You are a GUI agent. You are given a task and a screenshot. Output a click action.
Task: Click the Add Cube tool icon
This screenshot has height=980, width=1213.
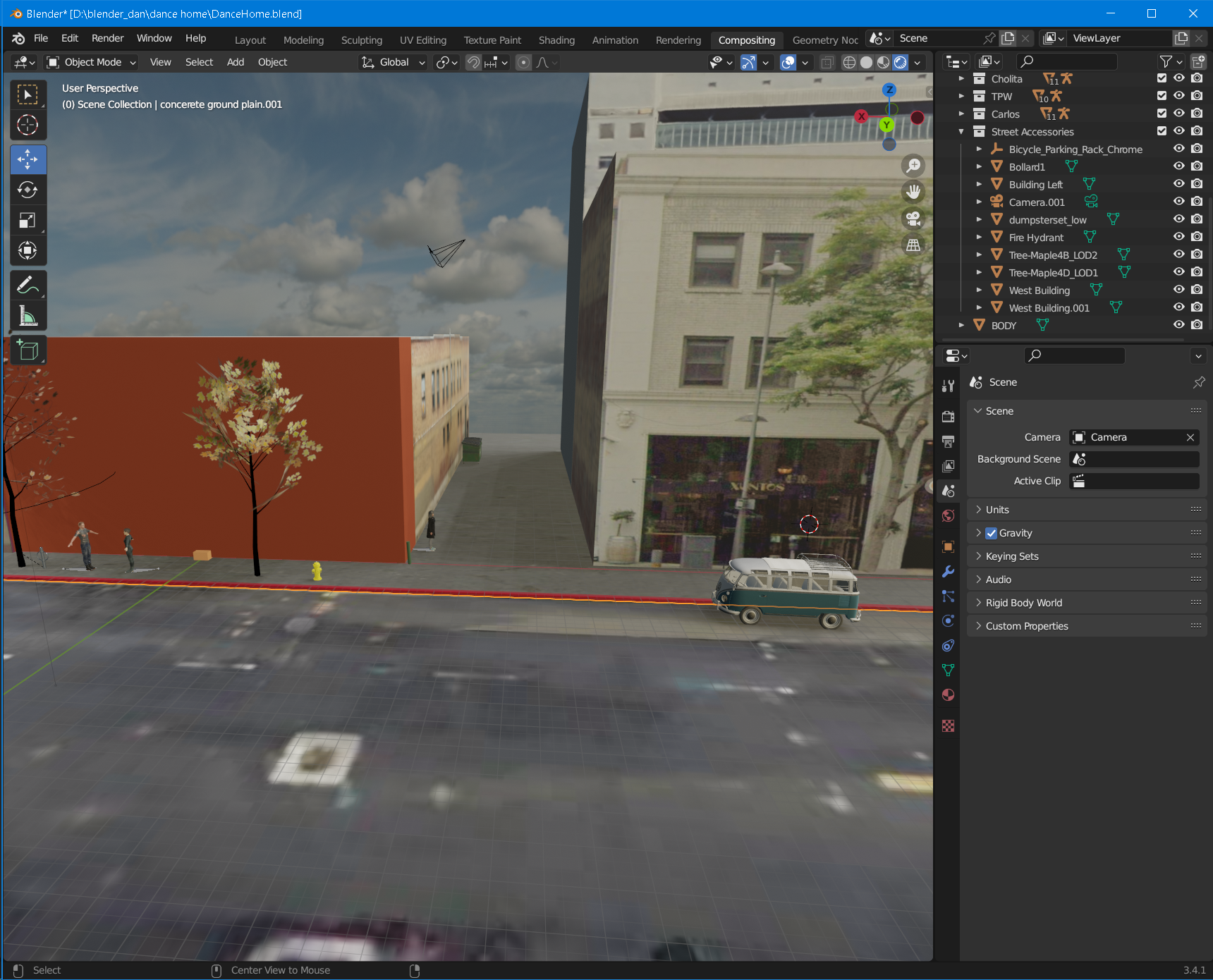(x=28, y=350)
